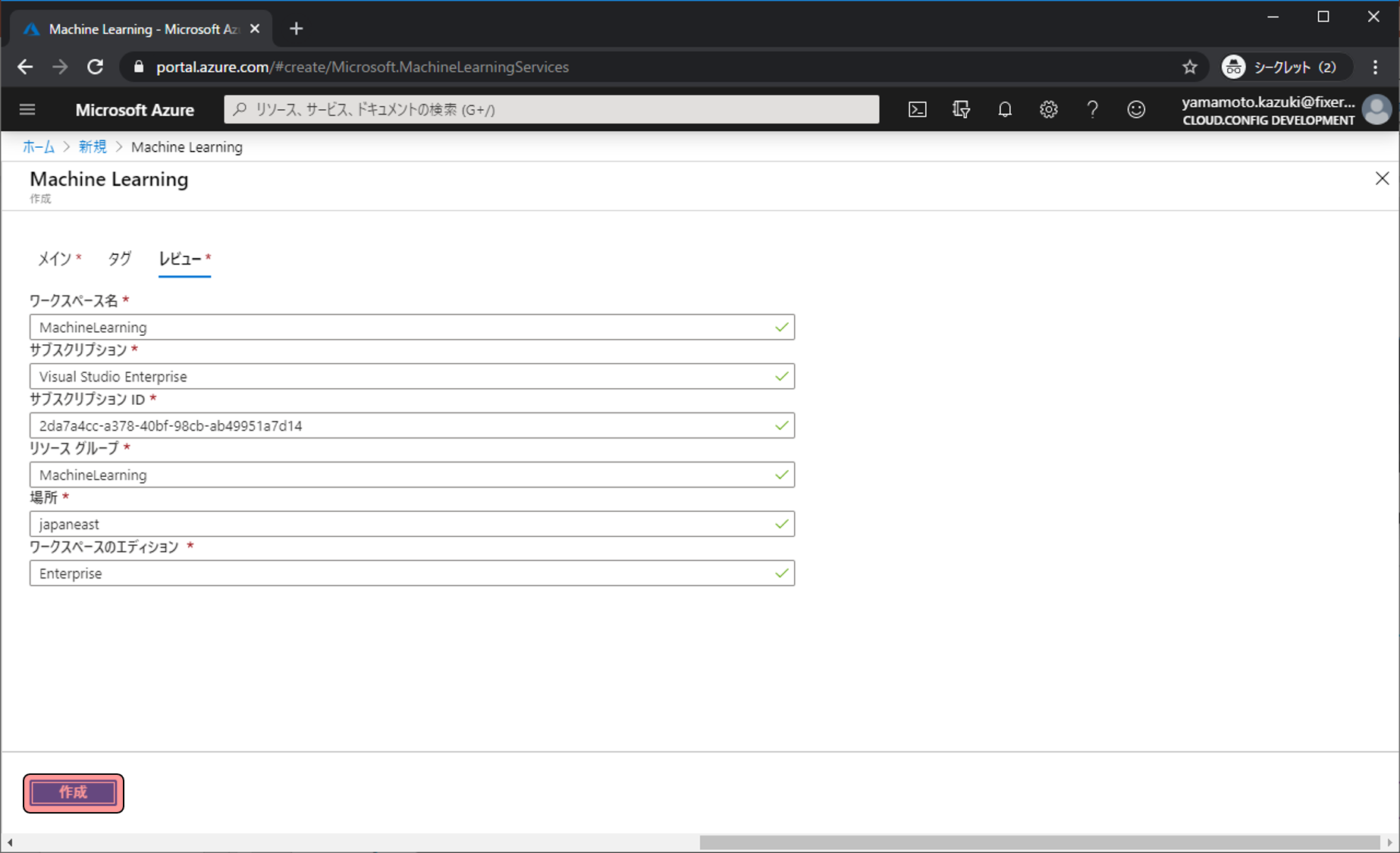This screenshot has width=1400, height=853.
Task: Click feedback smiley face icon
Action: pyautogui.click(x=1135, y=110)
